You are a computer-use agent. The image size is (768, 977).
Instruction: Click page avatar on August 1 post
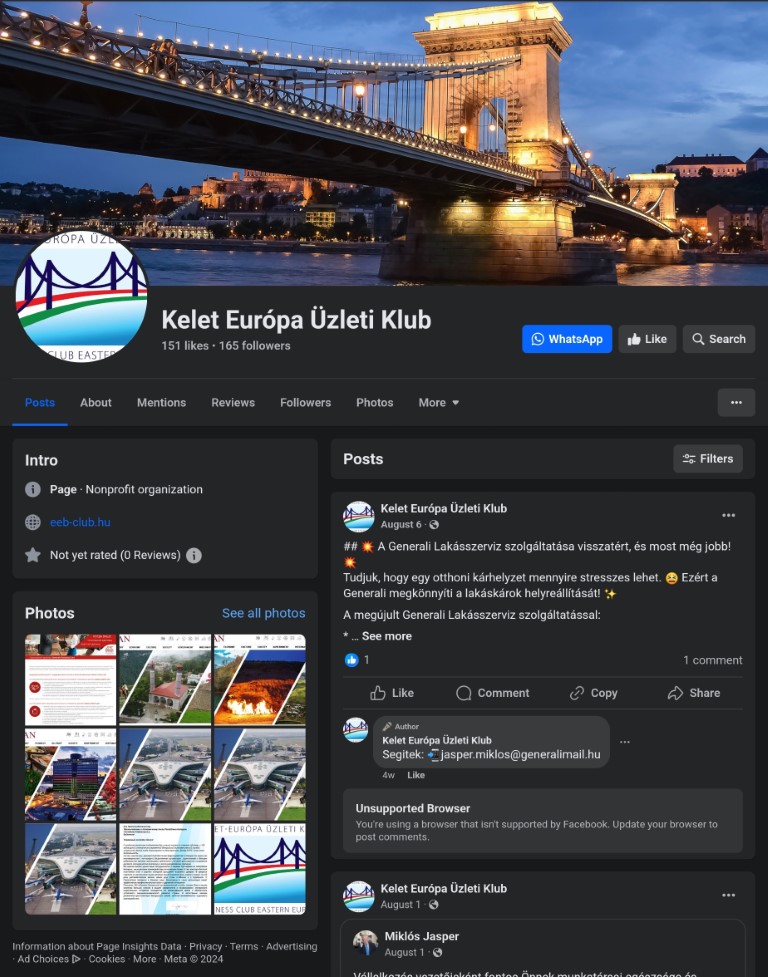point(359,897)
